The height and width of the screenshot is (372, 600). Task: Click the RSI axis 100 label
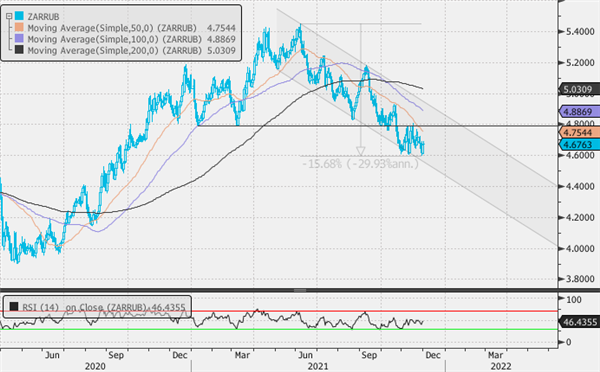574,300
